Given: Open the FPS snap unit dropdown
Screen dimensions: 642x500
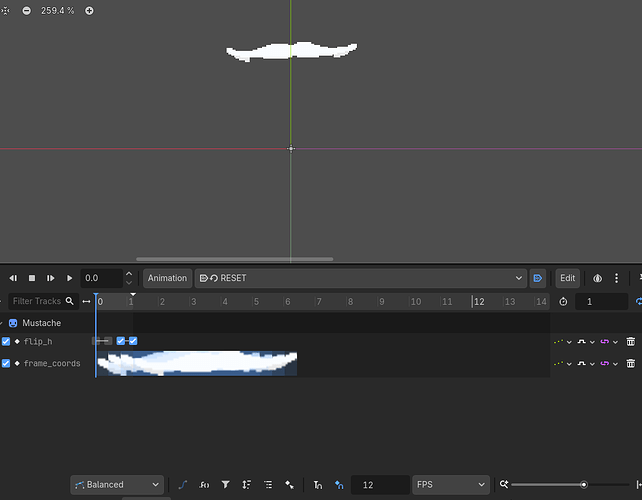Looking at the screenshot, I should 451,485.
